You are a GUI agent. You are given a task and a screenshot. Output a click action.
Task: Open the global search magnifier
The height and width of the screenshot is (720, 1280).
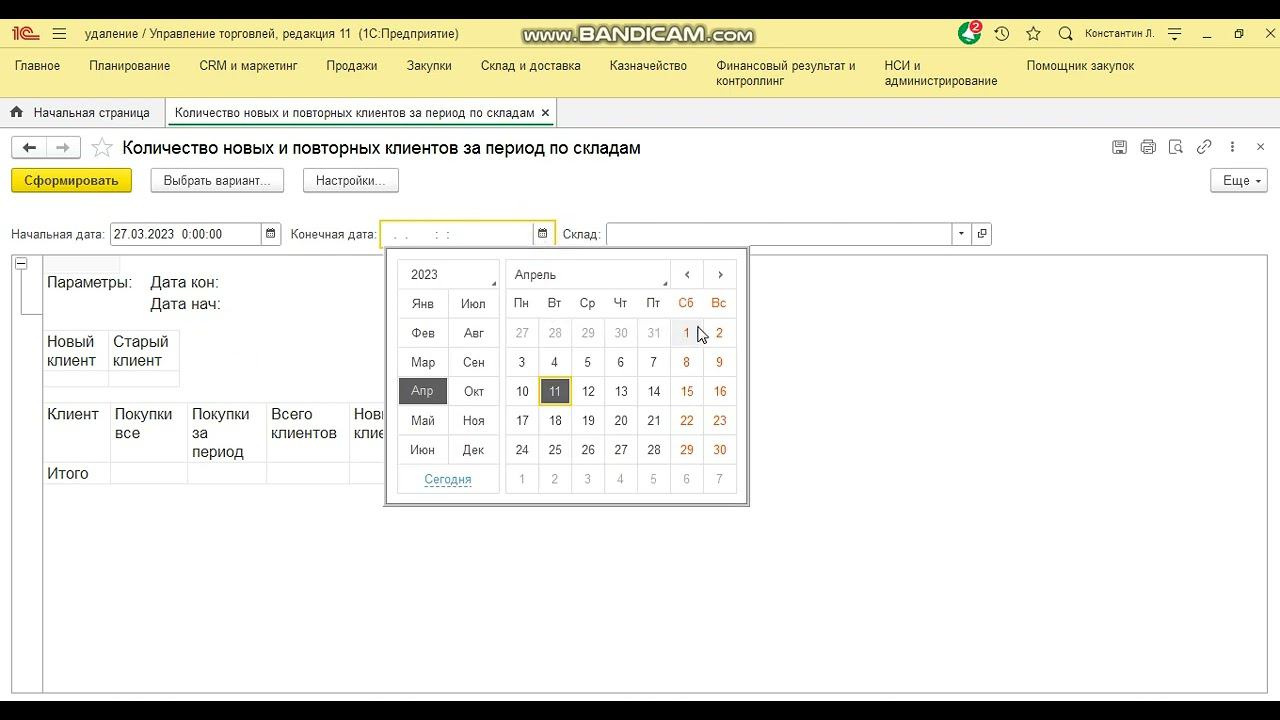coord(1066,33)
